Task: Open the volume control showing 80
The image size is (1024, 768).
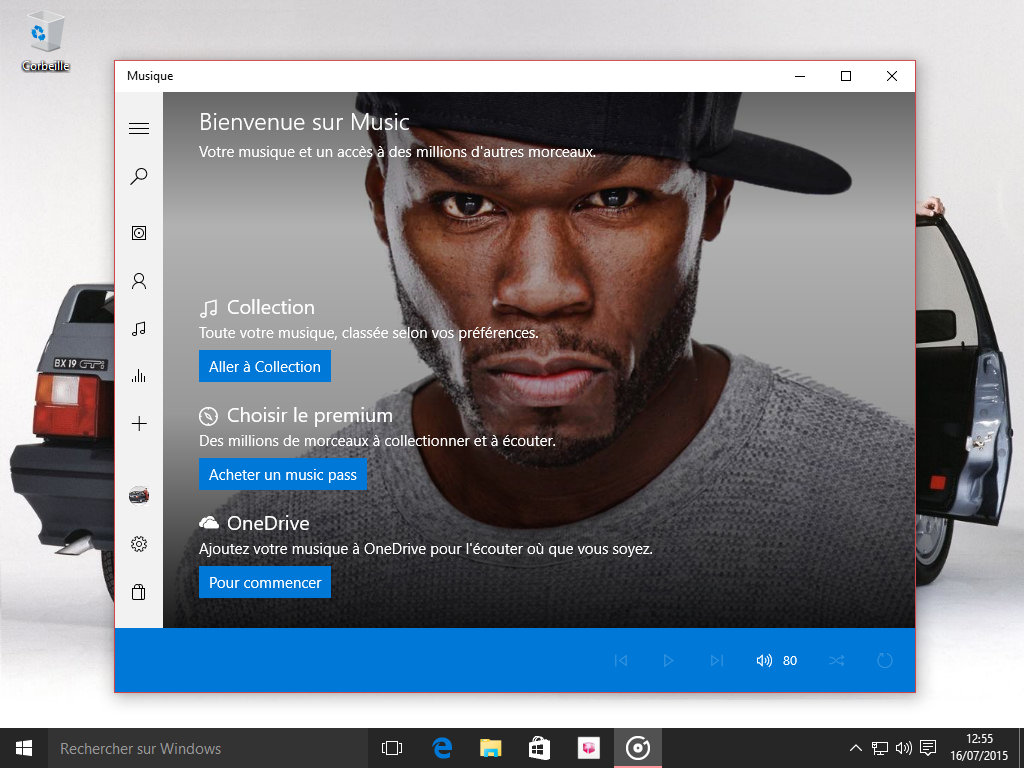Action: point(776,660)
